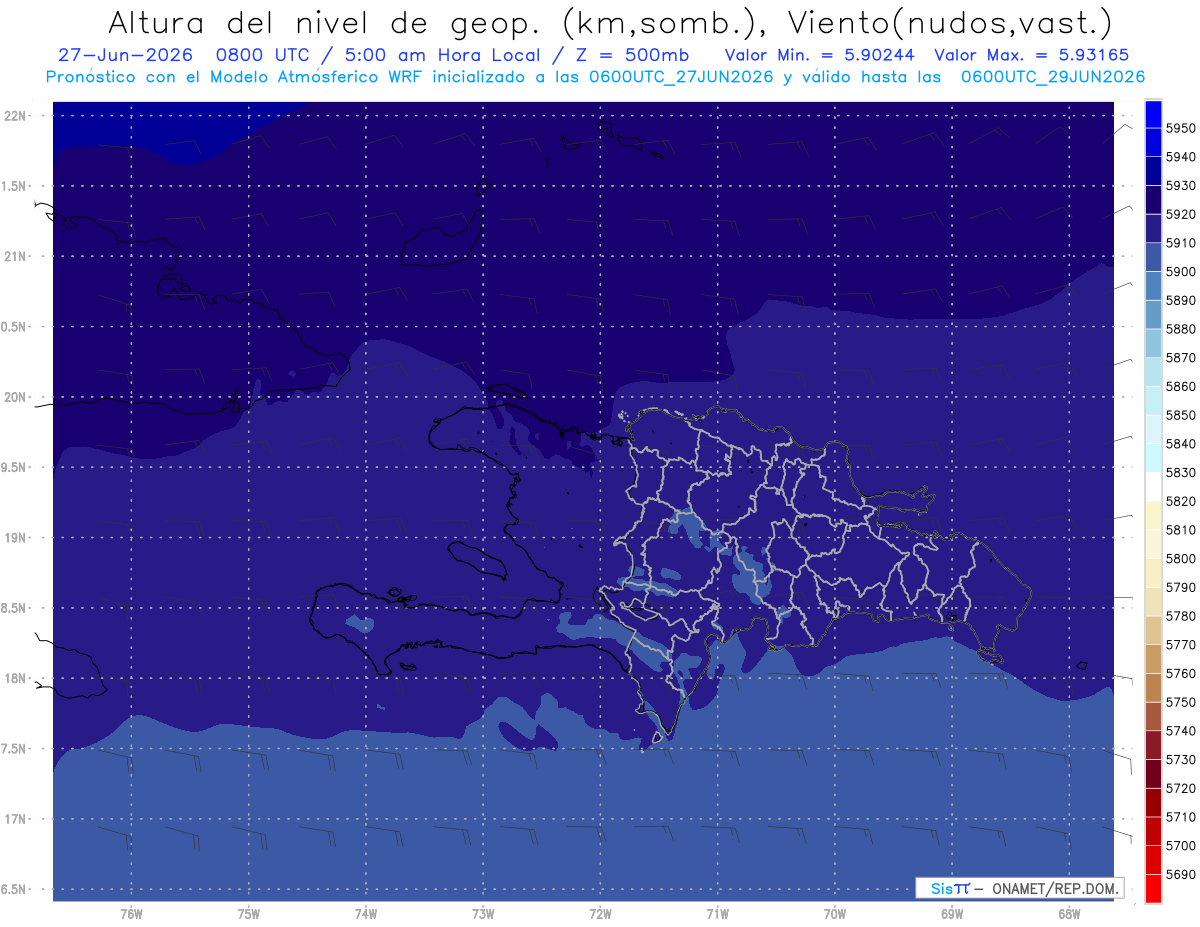1200x927 pixels.
Task: Pick the legend swatch between 5900 and 5910
Action: coord(1153,258)
